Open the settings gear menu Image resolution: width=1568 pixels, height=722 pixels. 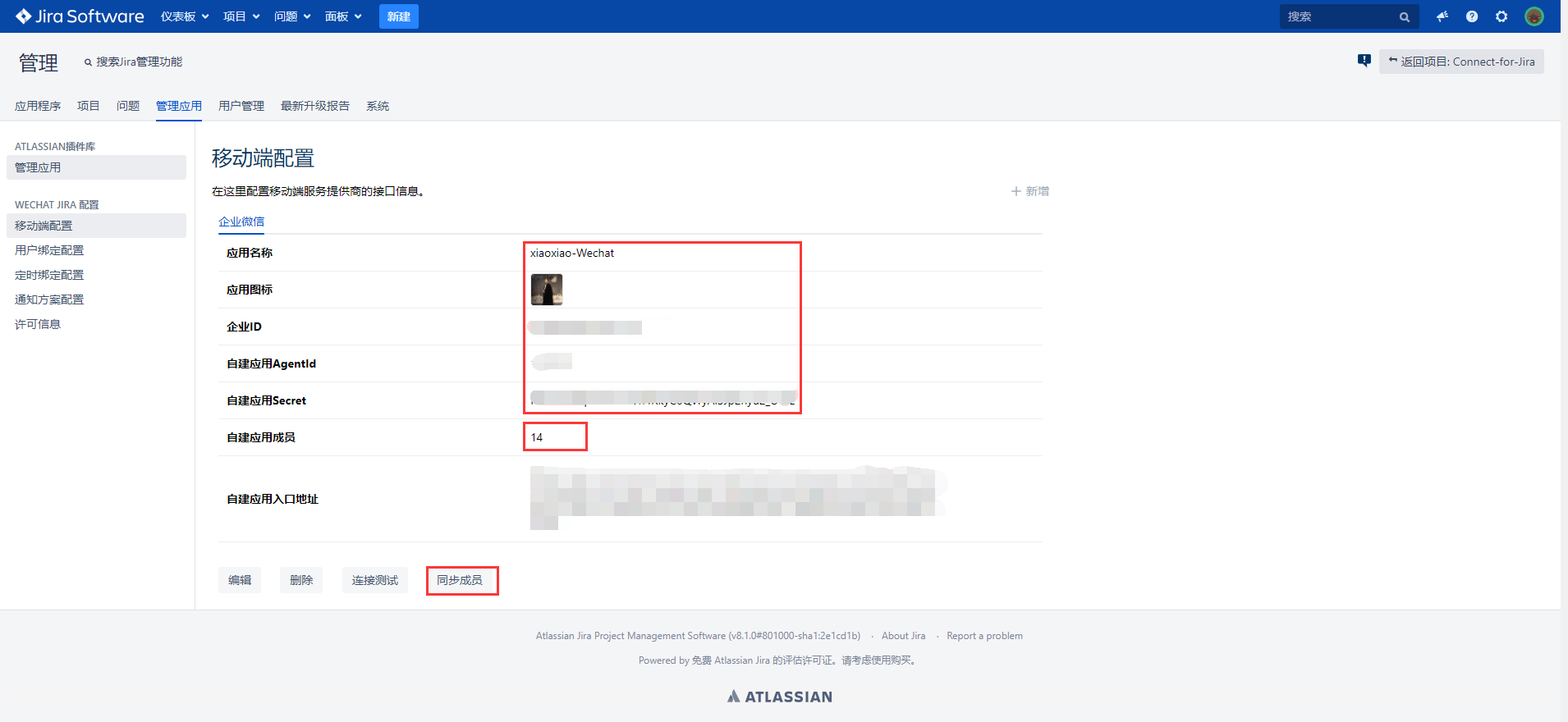[1502, 16]
